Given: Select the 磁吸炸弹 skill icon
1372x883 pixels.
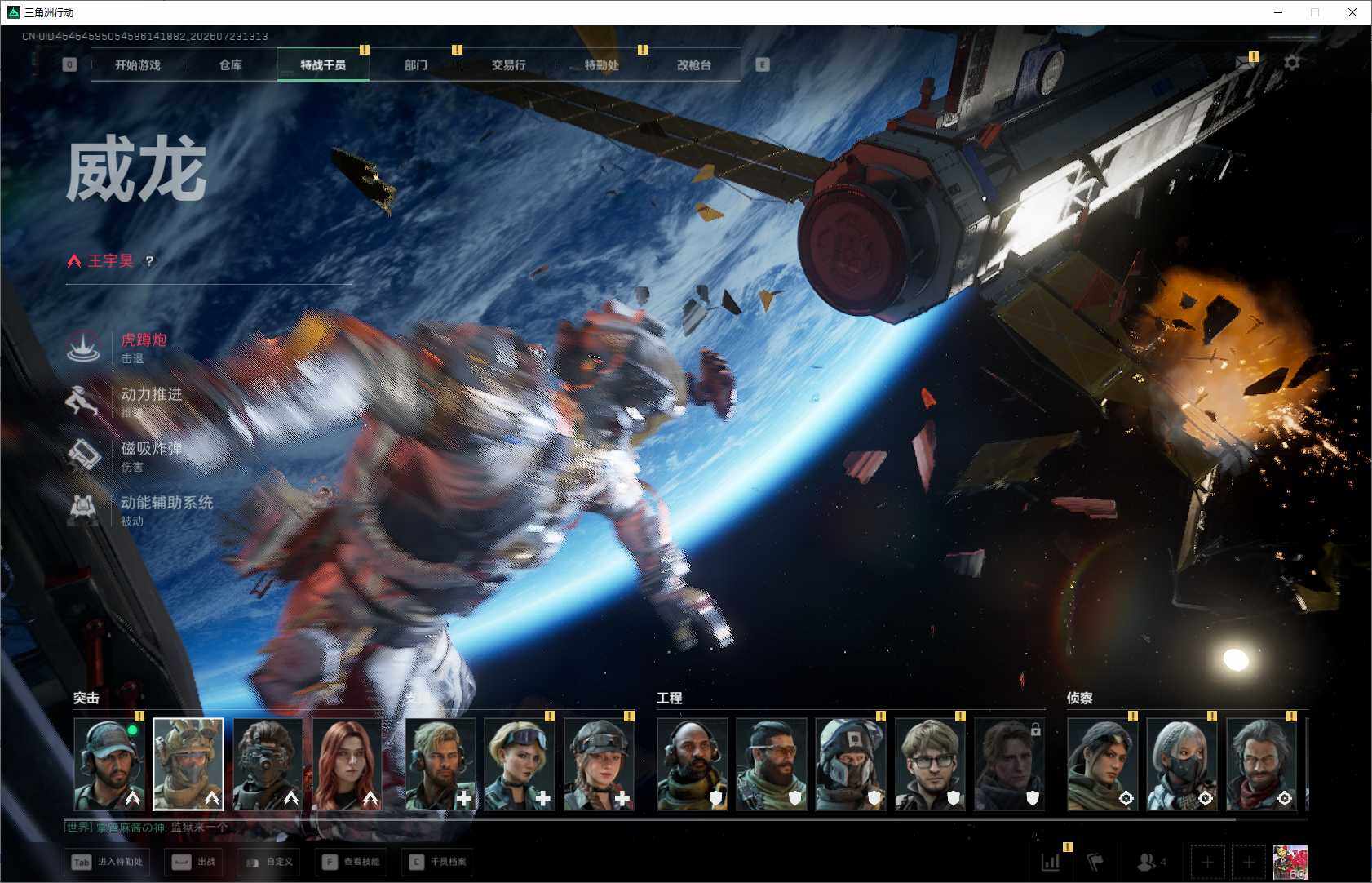Looking at the screenshot, I should 82,455.
